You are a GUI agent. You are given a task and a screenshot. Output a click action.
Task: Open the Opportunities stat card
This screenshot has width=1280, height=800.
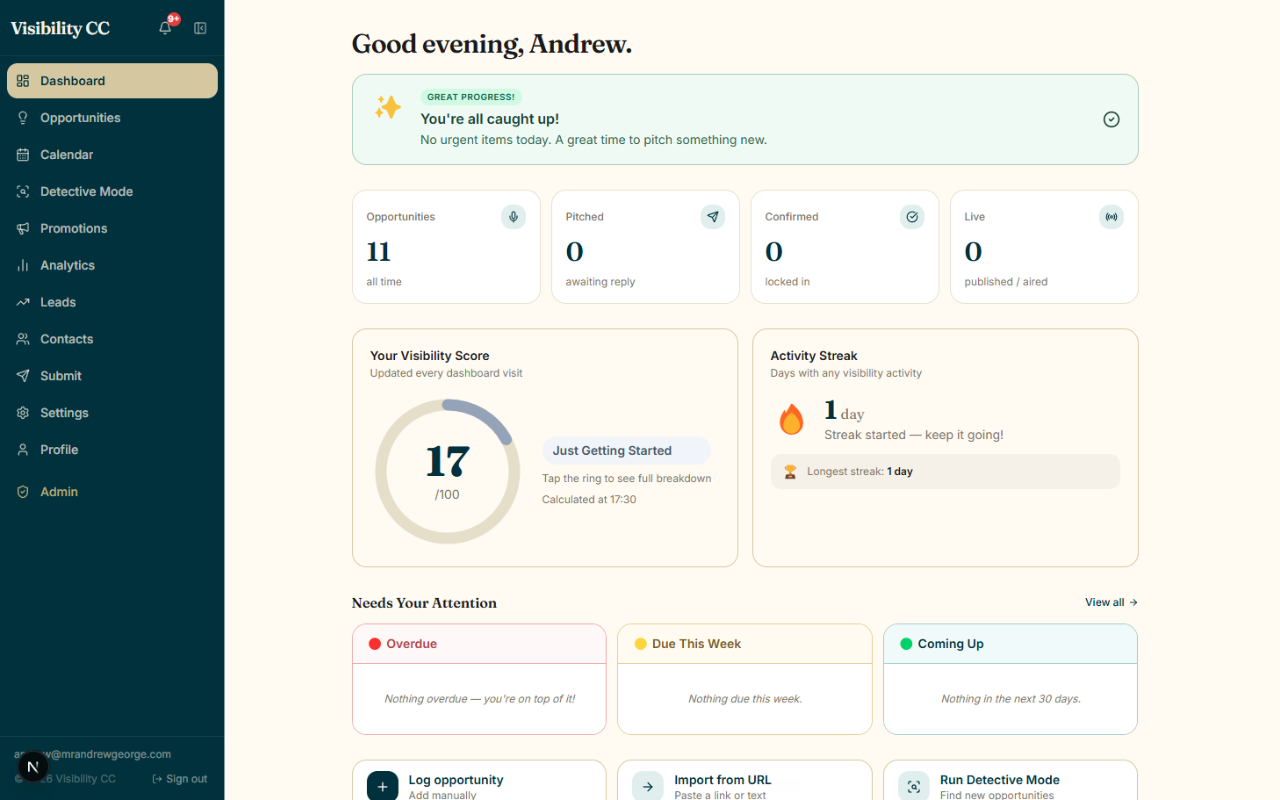pyautogui.click(x=446, y=247)
